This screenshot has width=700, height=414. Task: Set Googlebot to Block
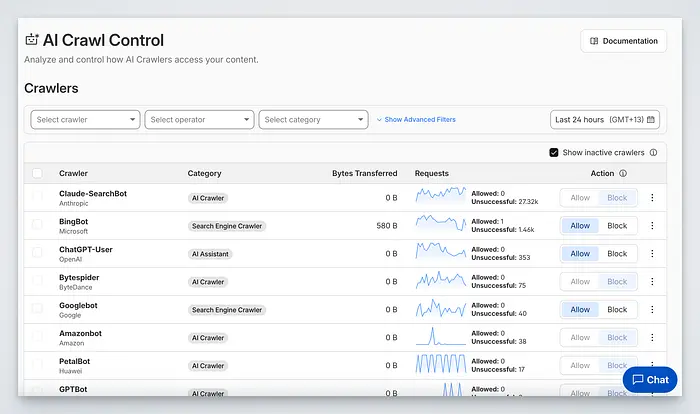(x=617, y=309)
